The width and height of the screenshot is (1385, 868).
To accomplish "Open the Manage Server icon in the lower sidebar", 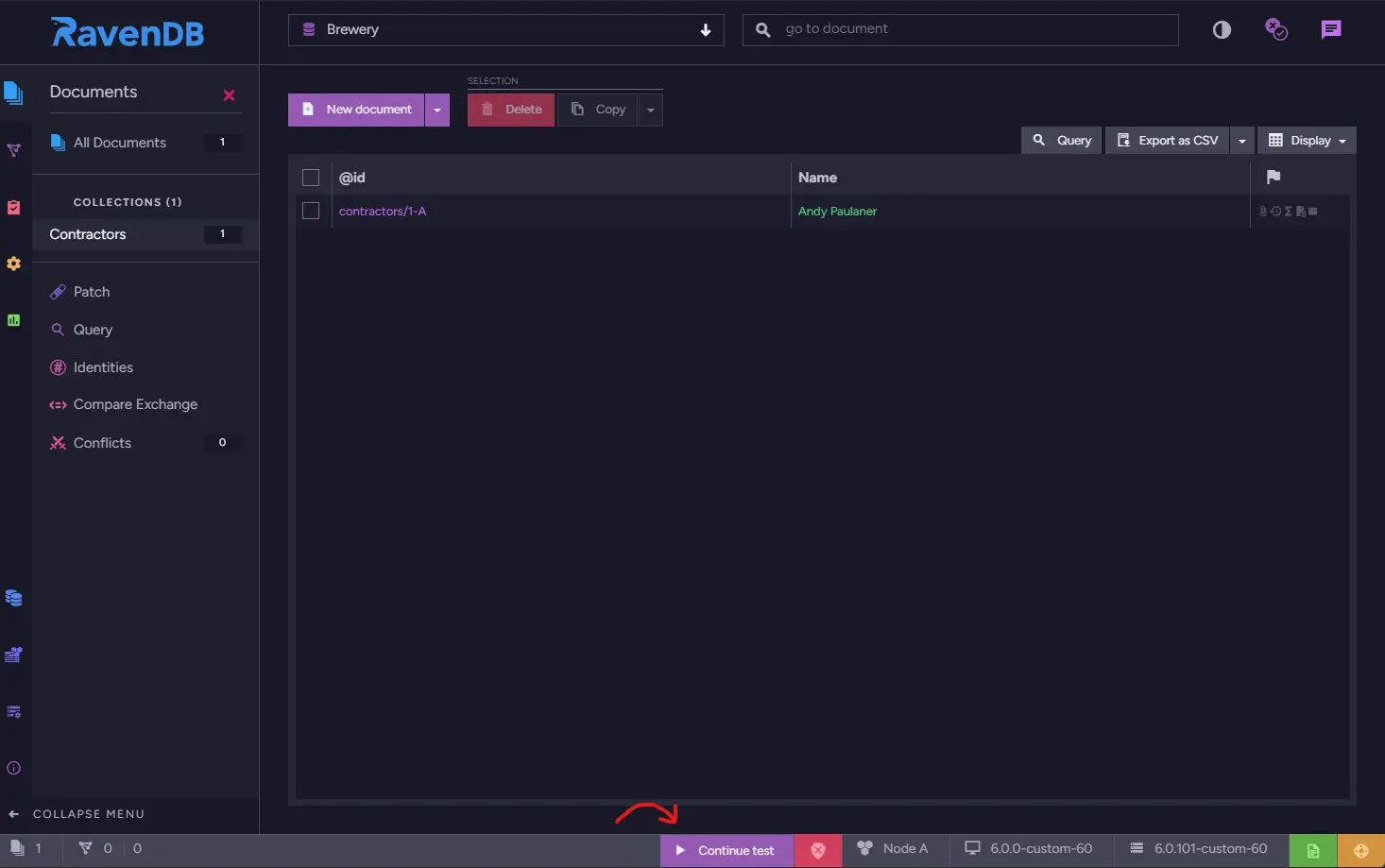I will click(13, 655).
